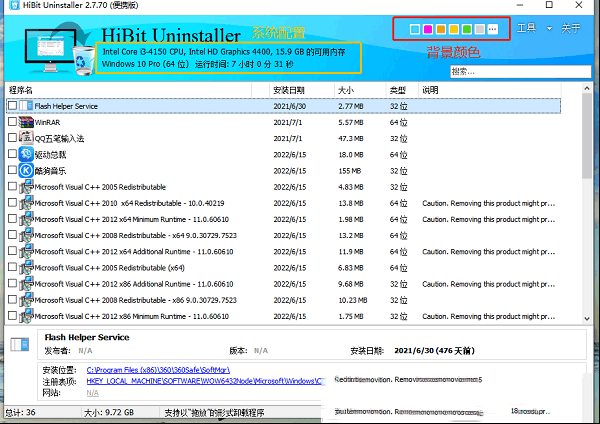Sort by 类型 column header
600x424 pixels.
pyautogui.click(x=401, y=90)
